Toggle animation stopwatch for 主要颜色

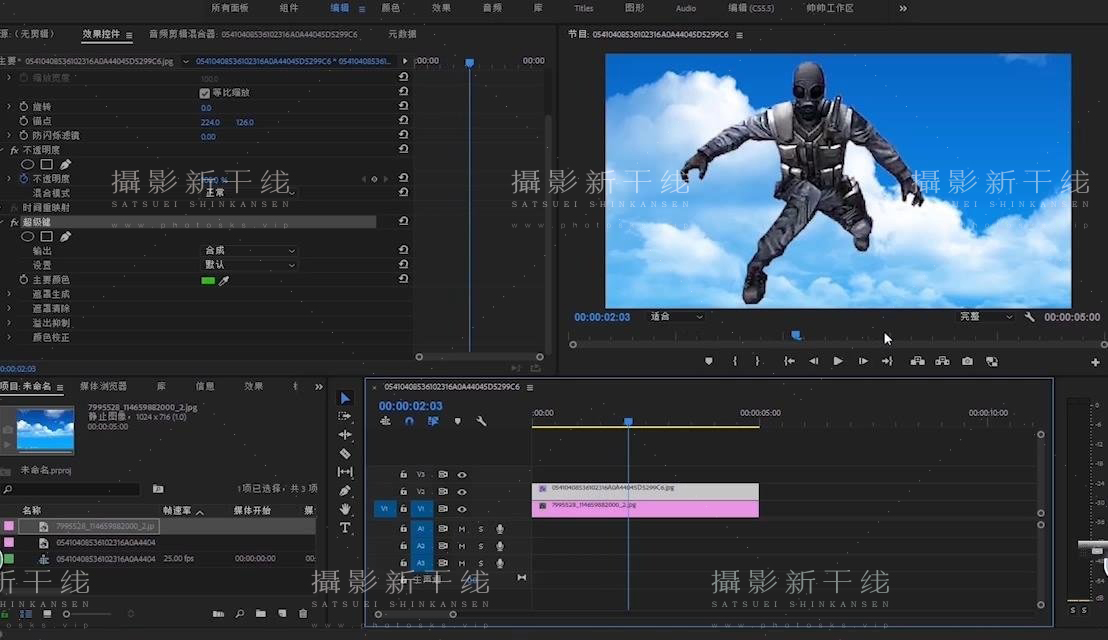click(x=23, y=280)
